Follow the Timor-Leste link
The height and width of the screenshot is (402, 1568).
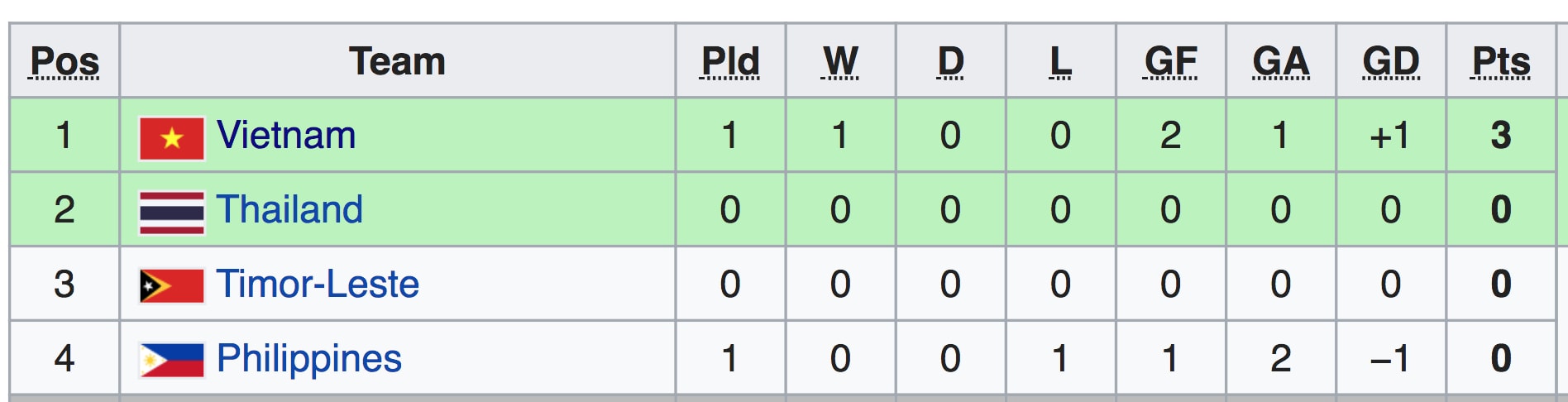pos(318,284)
